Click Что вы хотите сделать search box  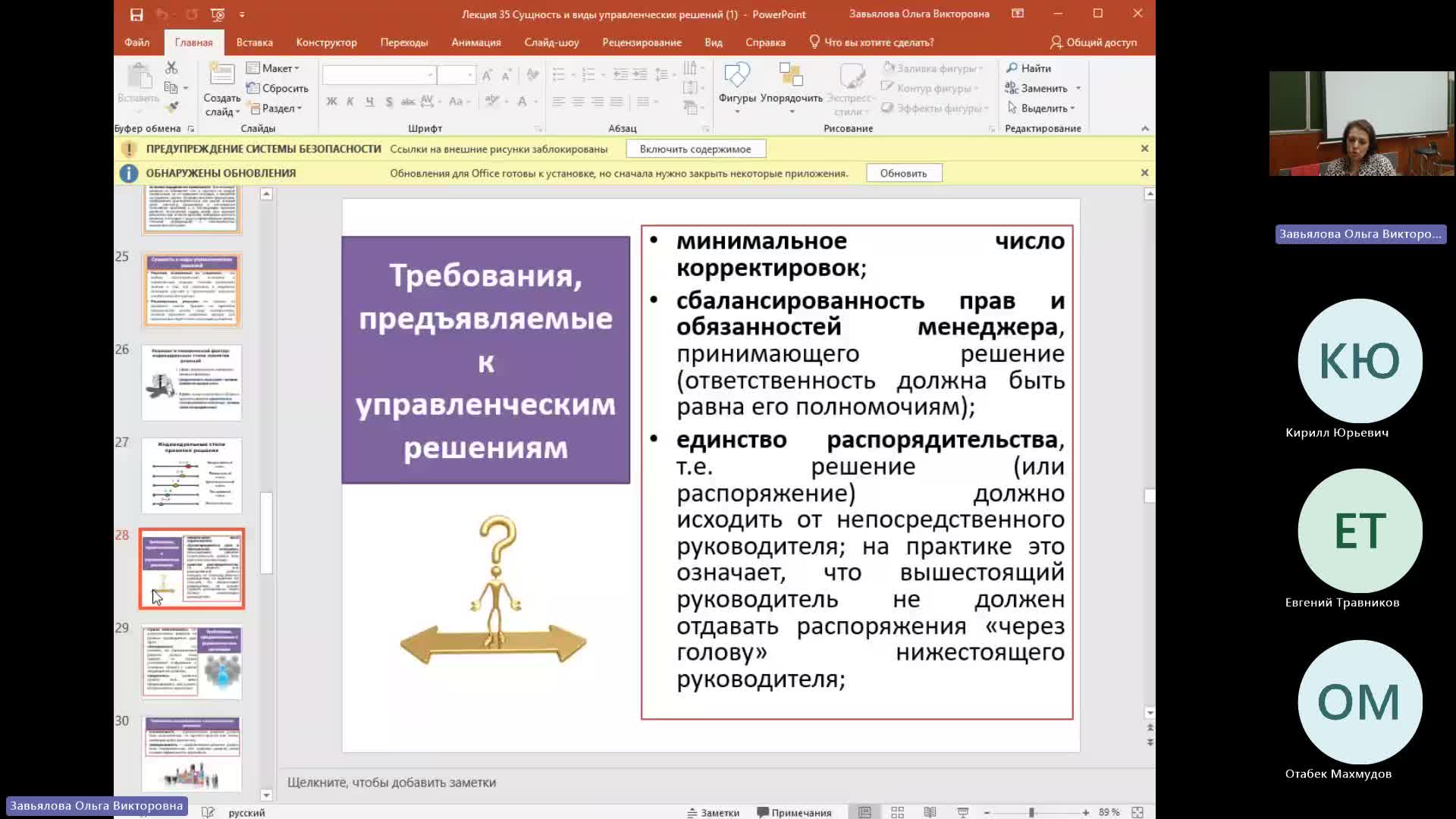tap(871, 42)
